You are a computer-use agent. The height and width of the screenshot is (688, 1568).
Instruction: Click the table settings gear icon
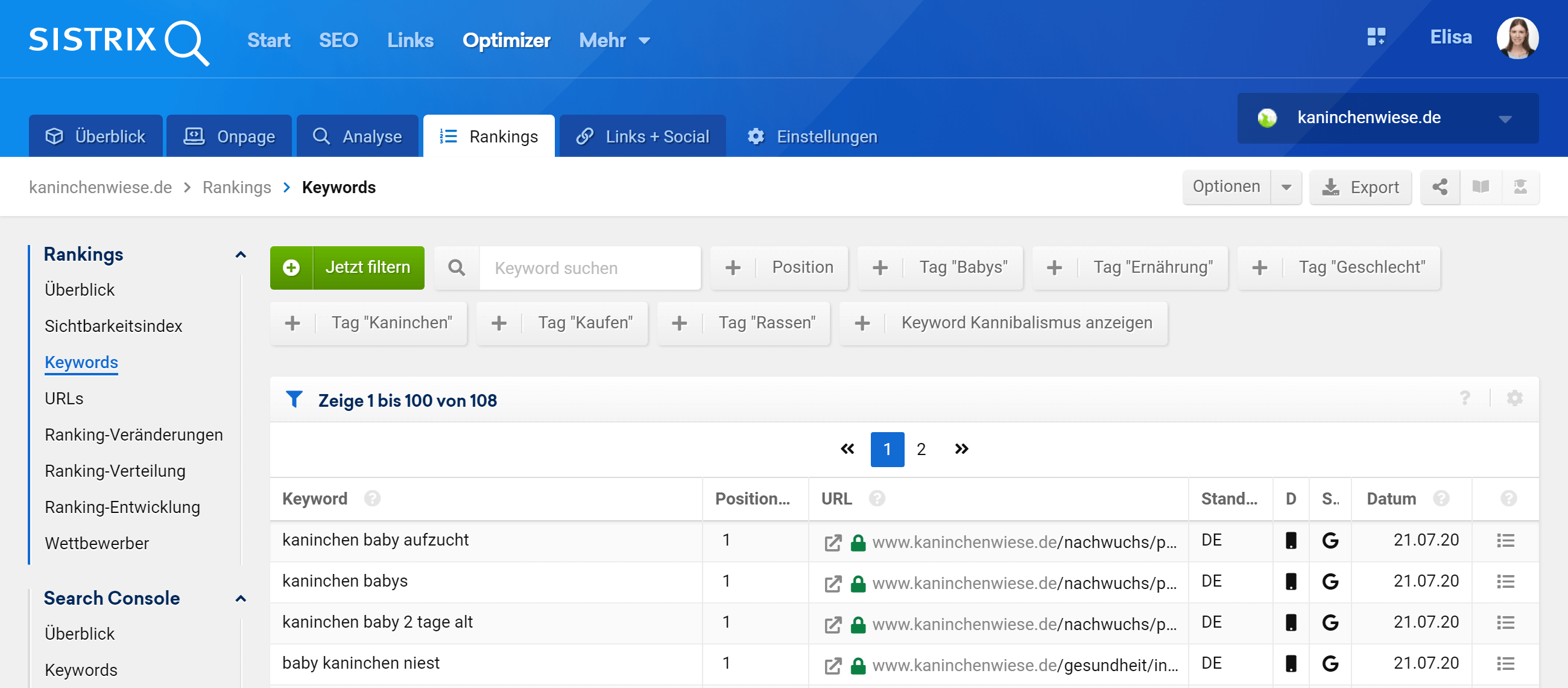[x=1514, y=398]
